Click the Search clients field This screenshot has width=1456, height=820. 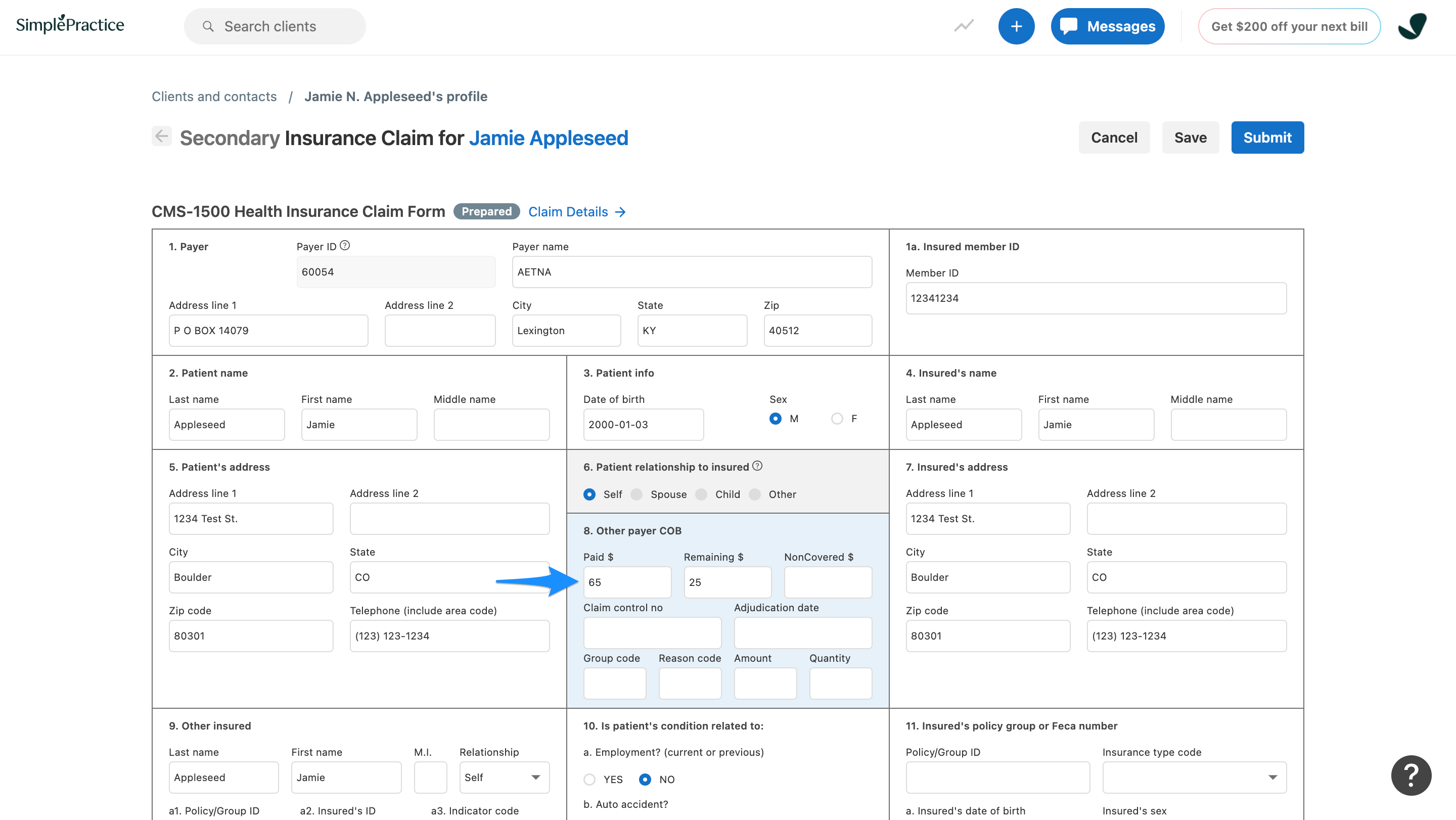pos(275,26)
